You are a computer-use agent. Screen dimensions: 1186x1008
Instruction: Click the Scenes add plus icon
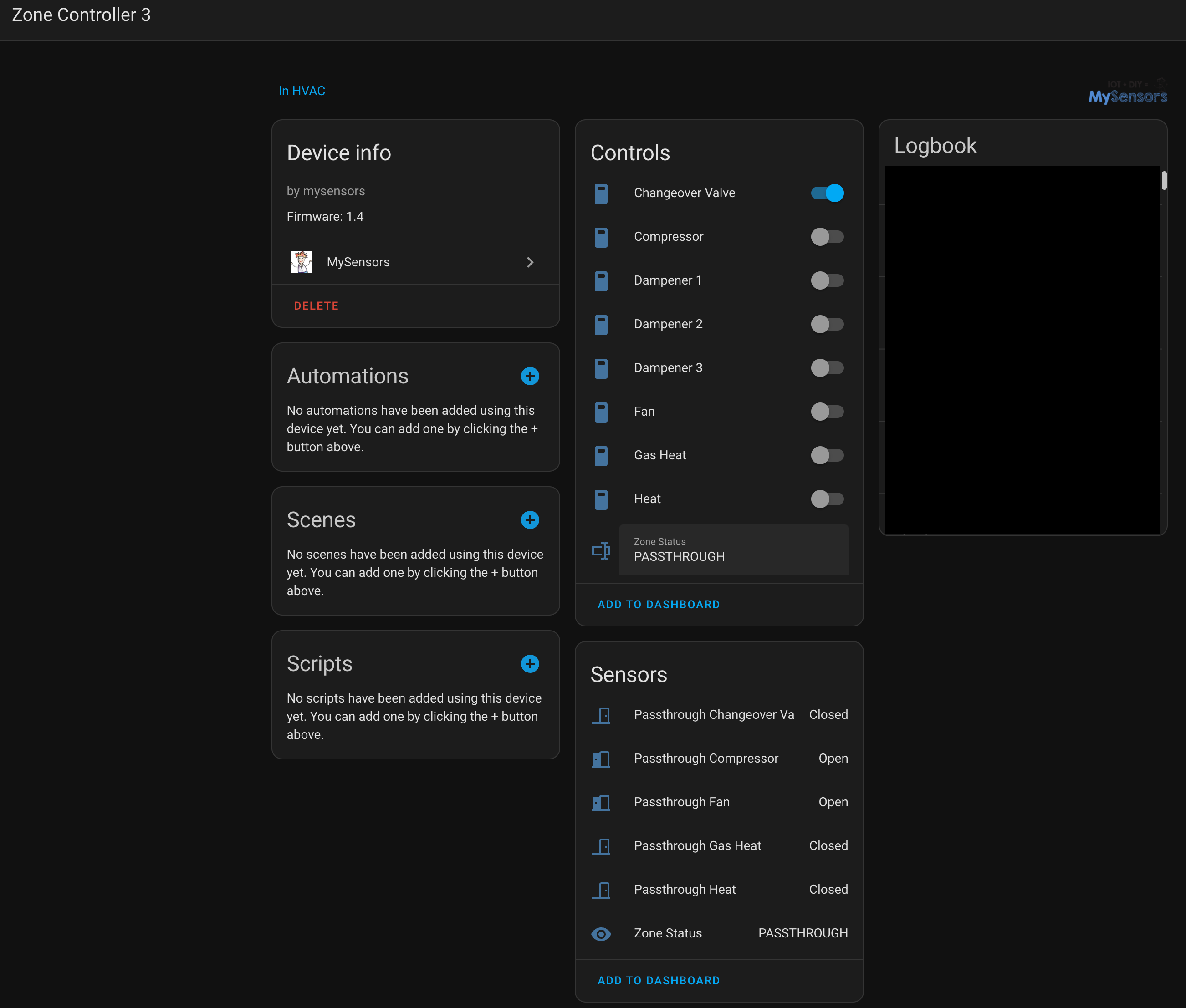(530, 520)
